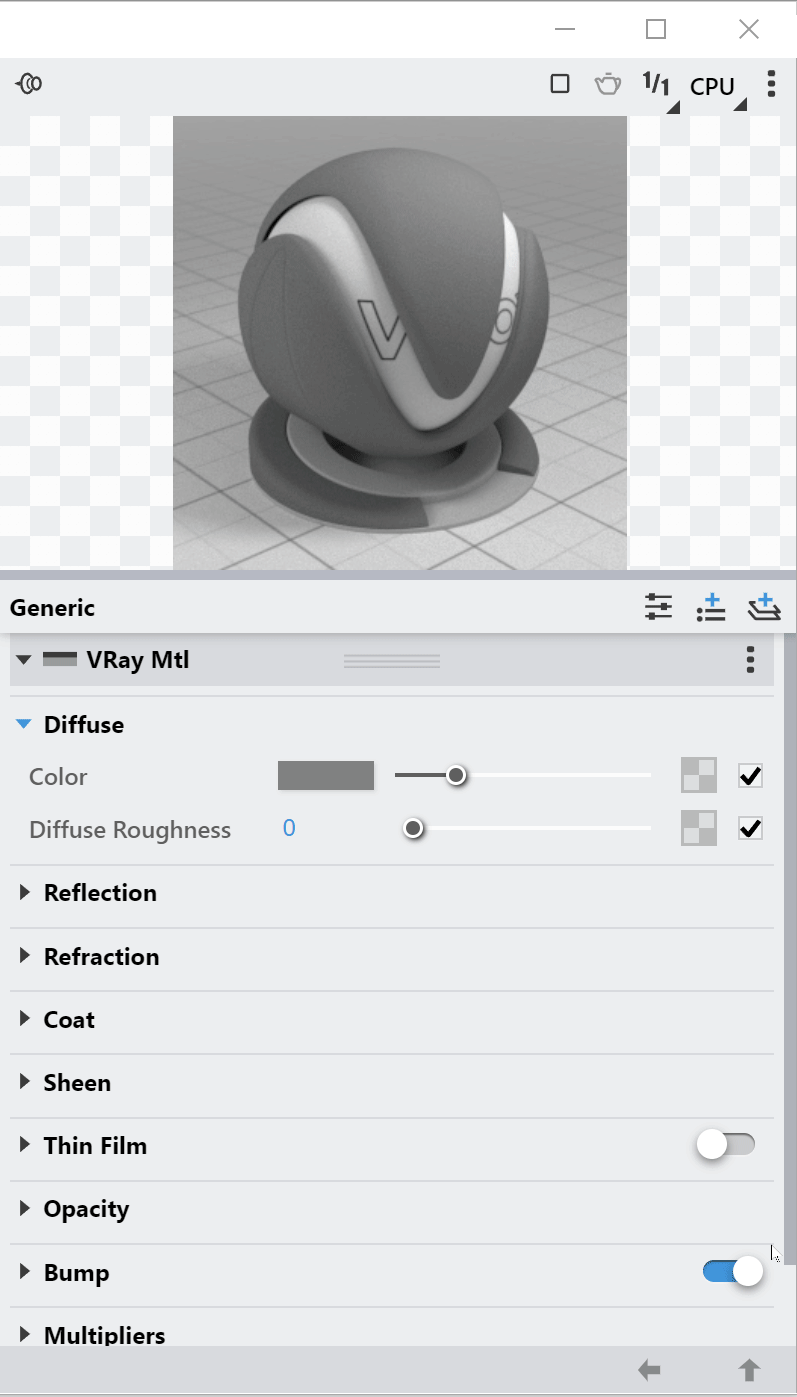Expand the Coat section

click(x=25, y=1019)
